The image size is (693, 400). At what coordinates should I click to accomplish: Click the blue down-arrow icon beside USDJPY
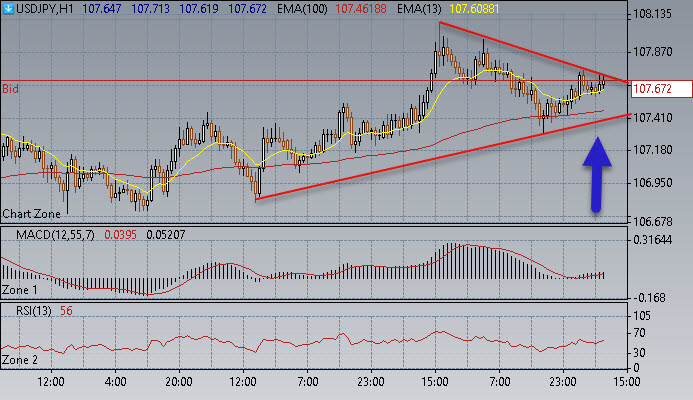[8, 8]
